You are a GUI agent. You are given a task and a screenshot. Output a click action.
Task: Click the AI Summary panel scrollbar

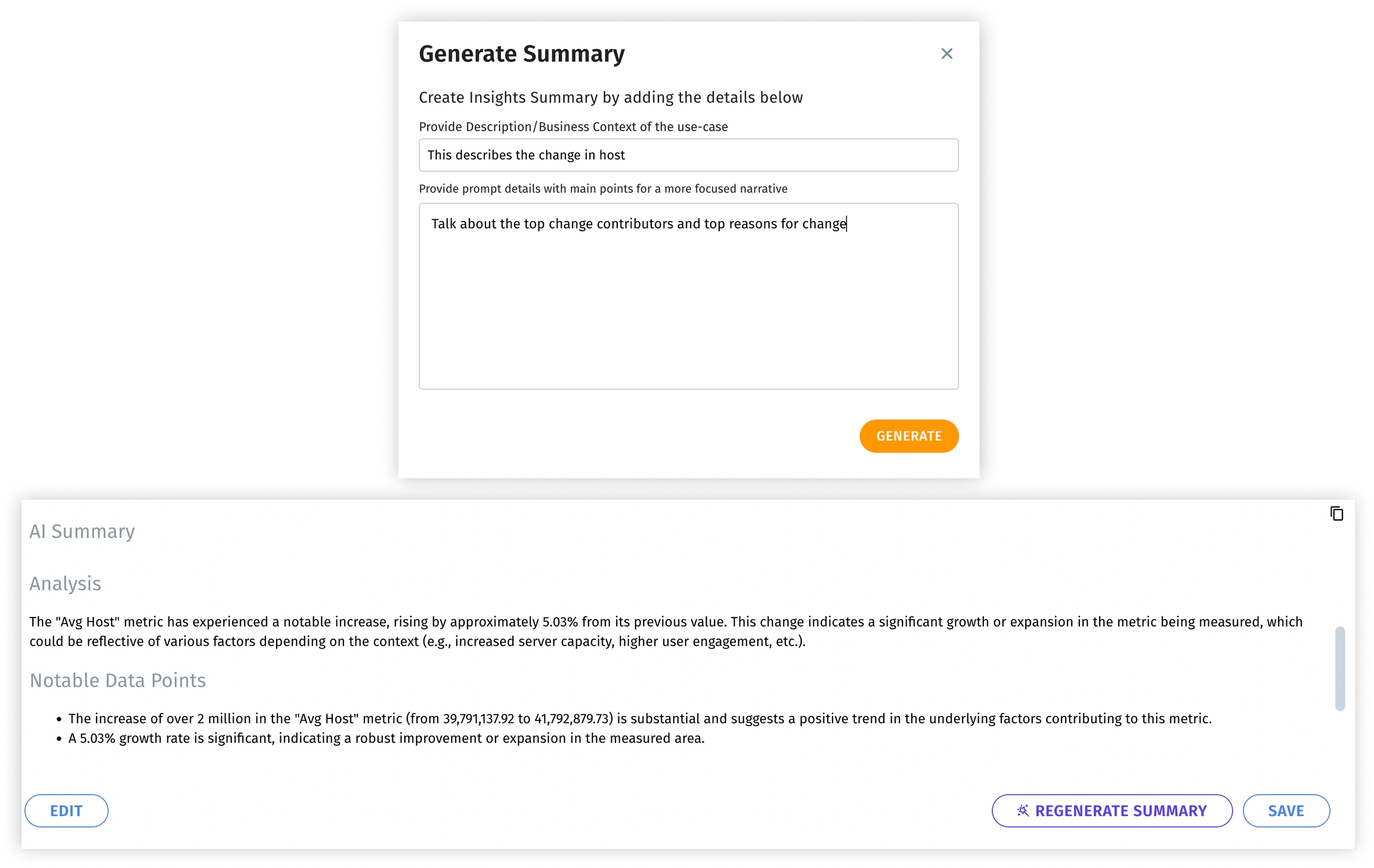pyautogui.click(x=1339, y=668)
